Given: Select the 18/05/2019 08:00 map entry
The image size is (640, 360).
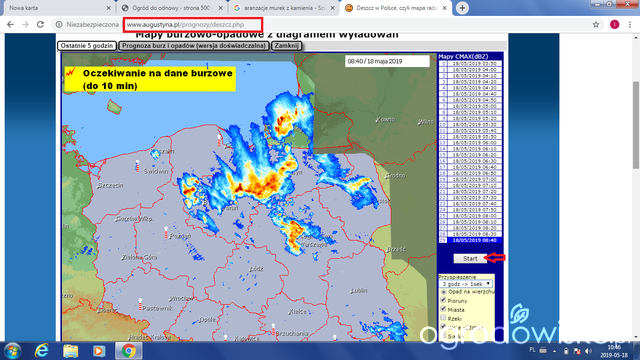Looking at the screenshot, I should 470,216.
